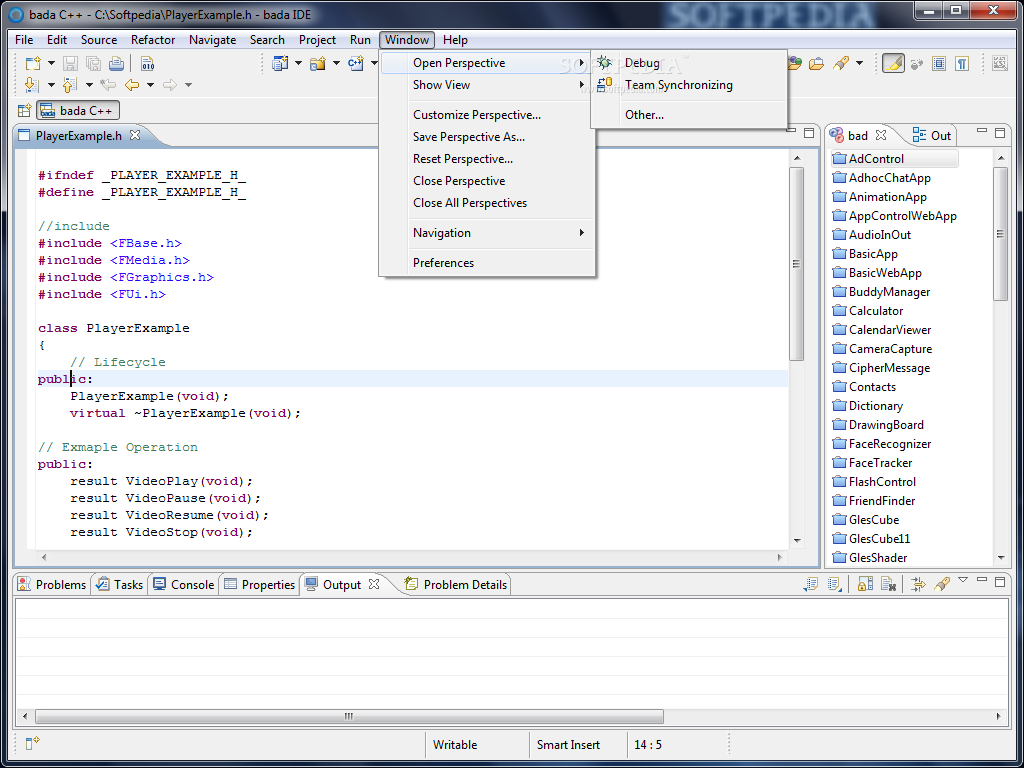Toggle Block Selection mode icon
Viewport: 1024px width, 768px height.
click(x=939, y=63)
